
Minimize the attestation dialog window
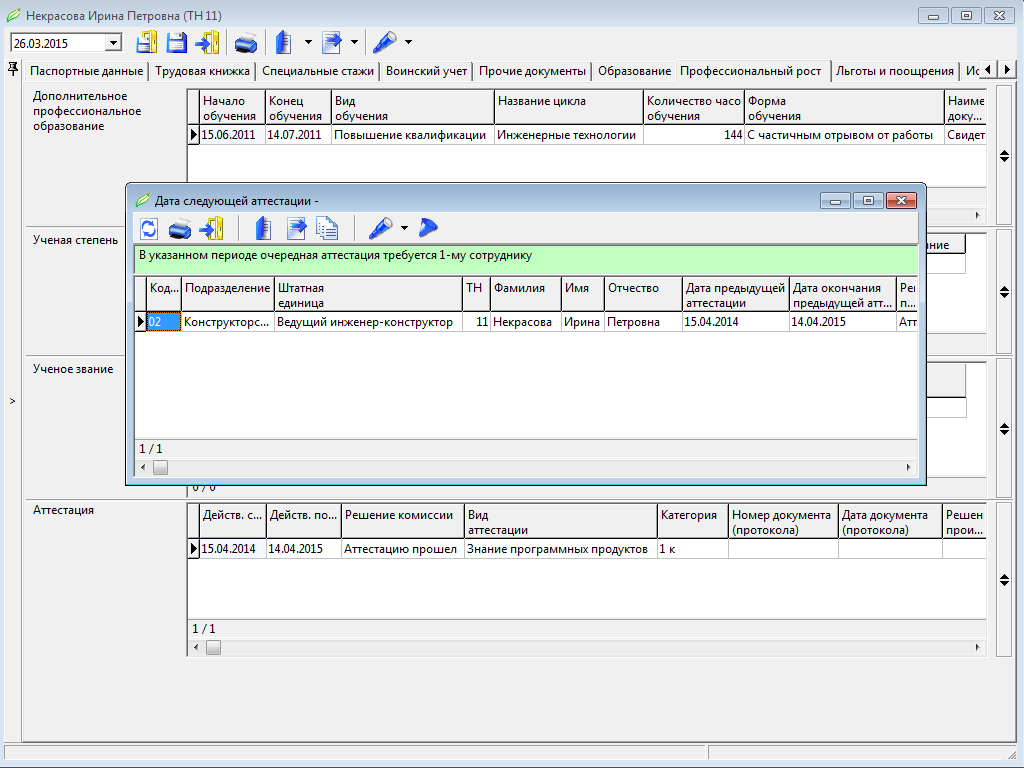(835, 200)
